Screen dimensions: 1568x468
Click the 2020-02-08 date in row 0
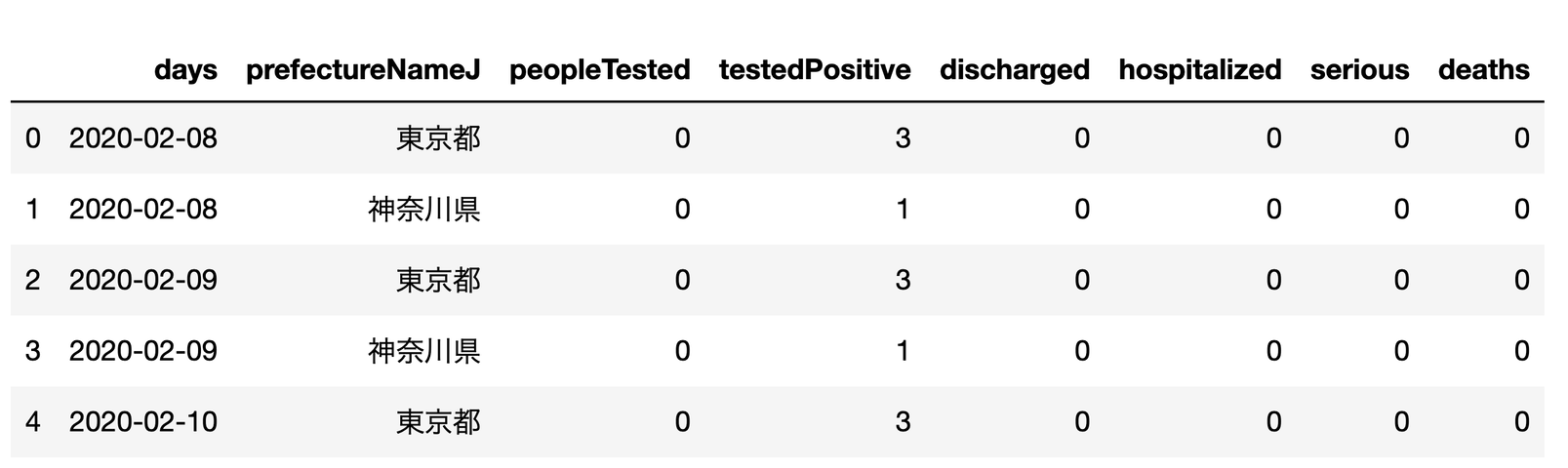(x=143, y=138)
